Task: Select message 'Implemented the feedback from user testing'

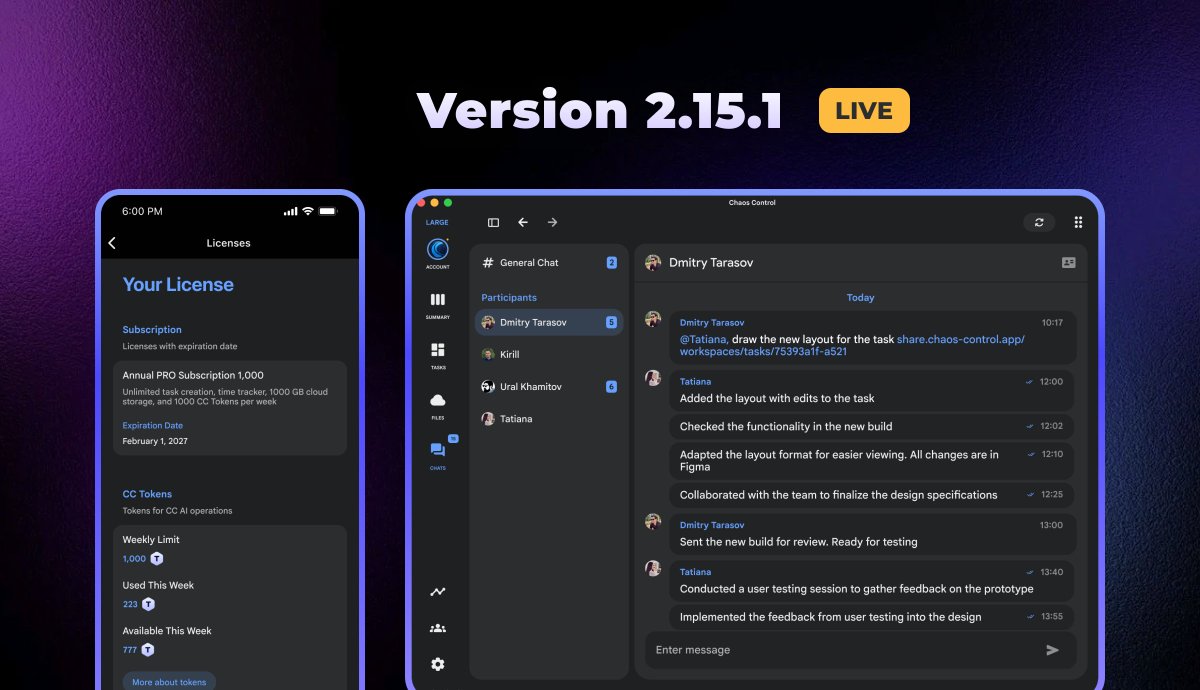Action: [873, 617]
